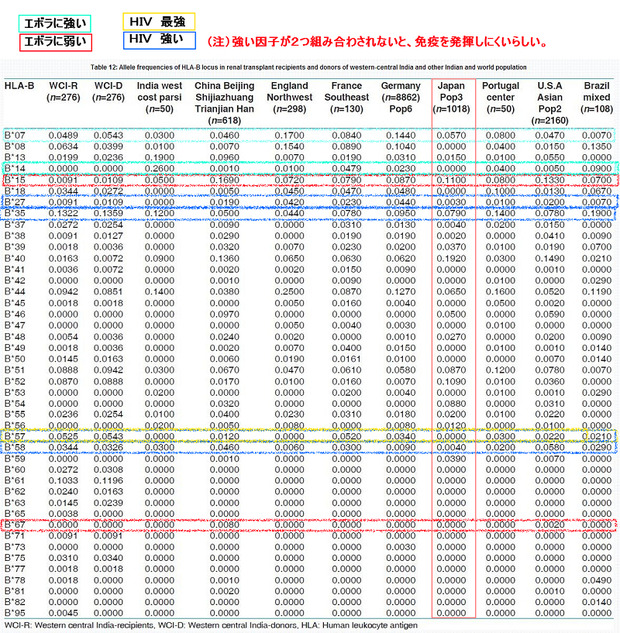Select the 'Brazil mixed' column header
Screen dimensions: 620x633
pos(597,97)
